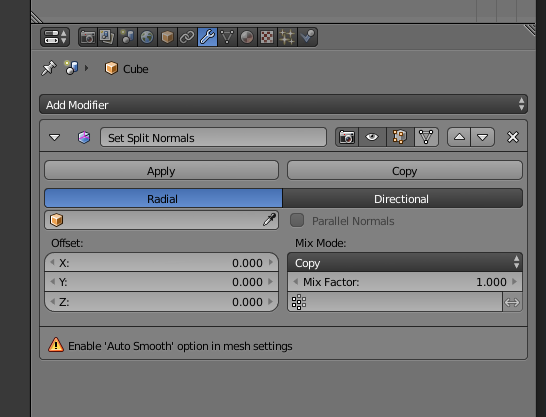Open the Material properties tab

247,37
